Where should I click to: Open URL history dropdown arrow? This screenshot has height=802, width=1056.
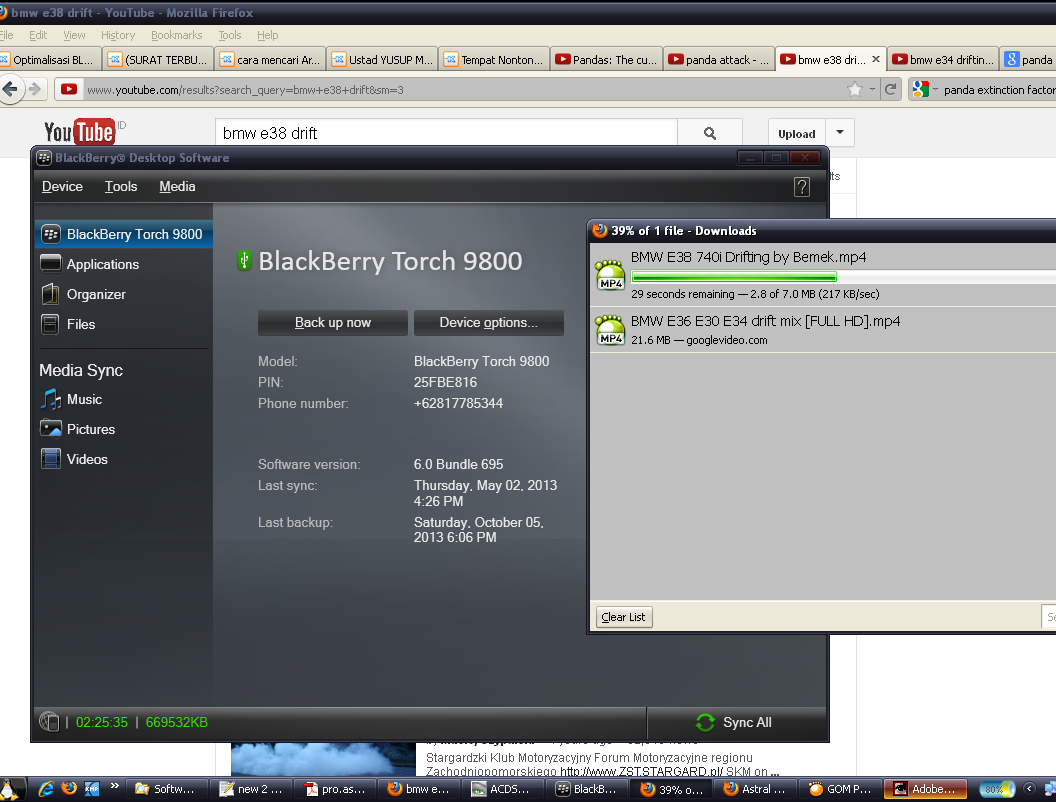[872, 89]
